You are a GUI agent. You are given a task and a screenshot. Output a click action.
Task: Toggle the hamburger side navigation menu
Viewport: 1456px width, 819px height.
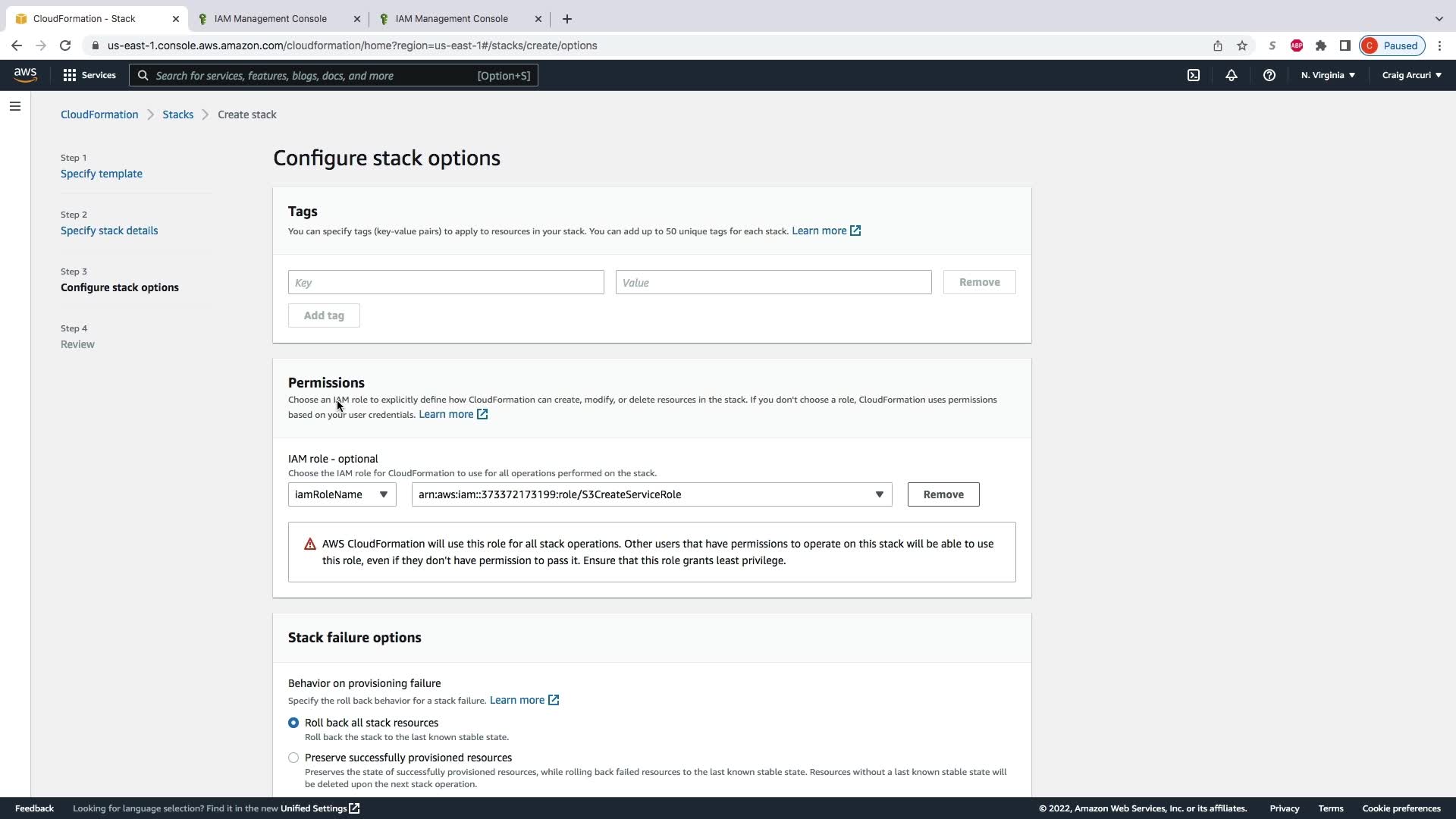pos(15,106)
